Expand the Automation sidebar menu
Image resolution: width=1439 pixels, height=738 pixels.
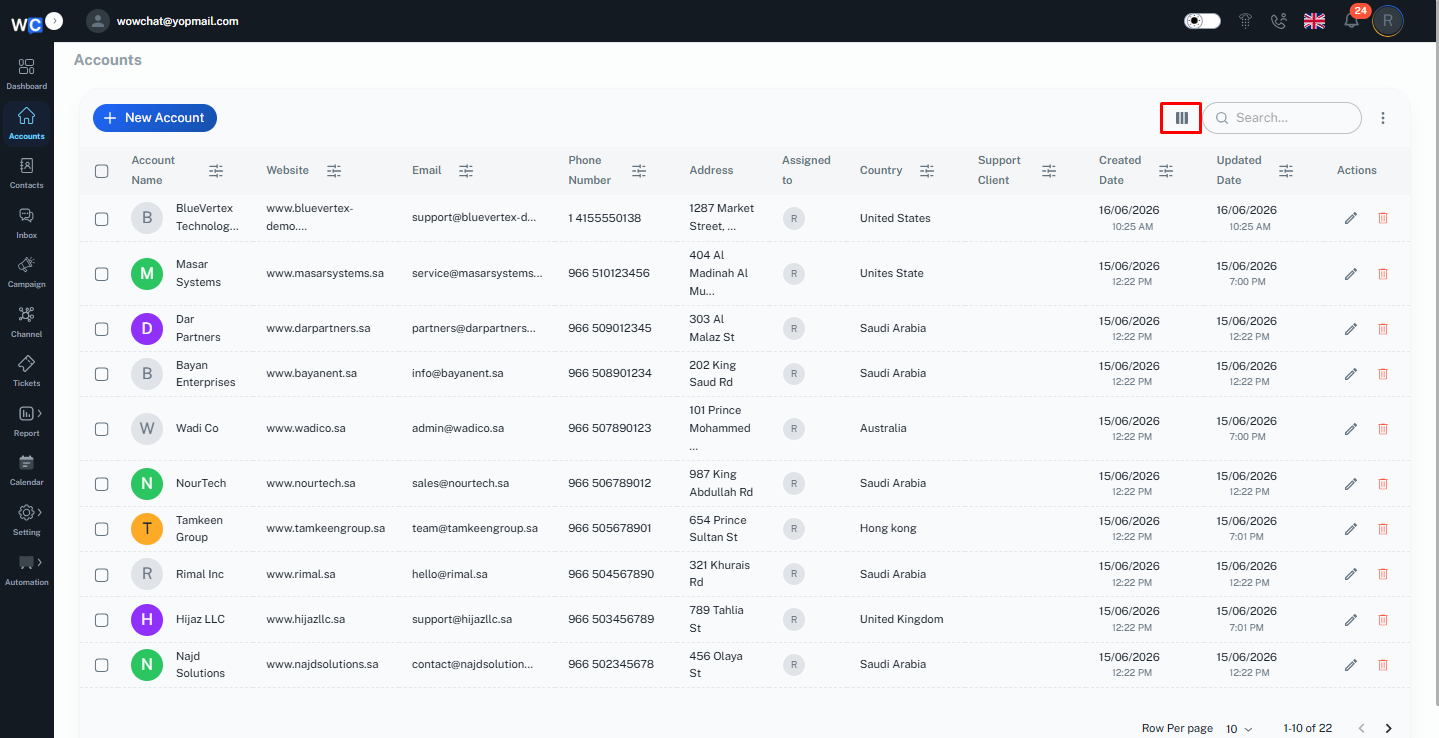(26, 568)
